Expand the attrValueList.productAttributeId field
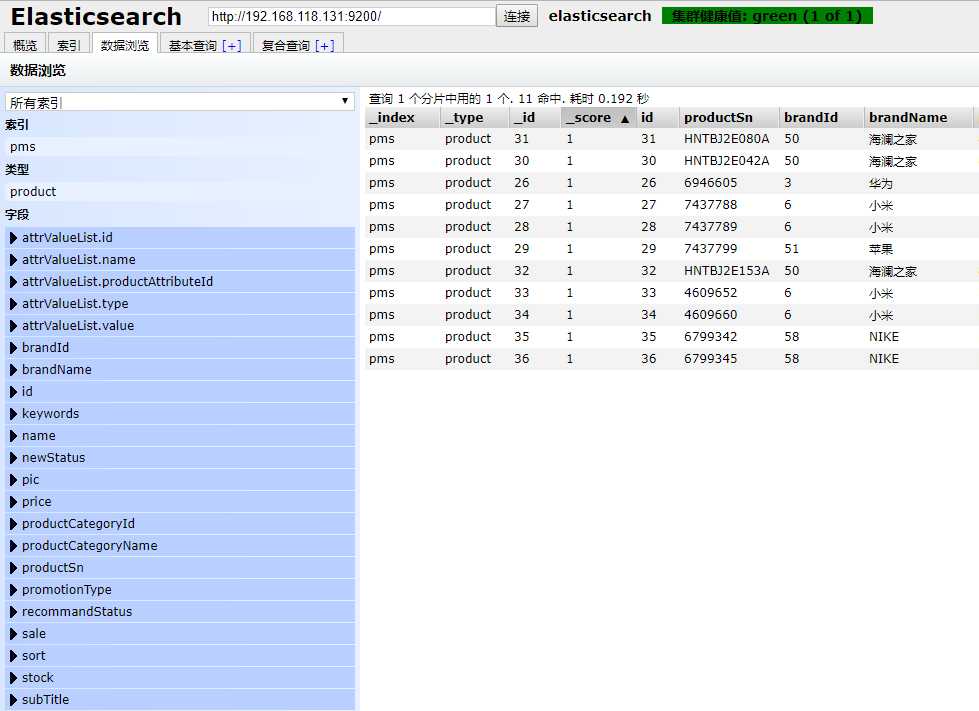Image resolution: width=979 pixels, height=711 pixels. tap(180, 282)
